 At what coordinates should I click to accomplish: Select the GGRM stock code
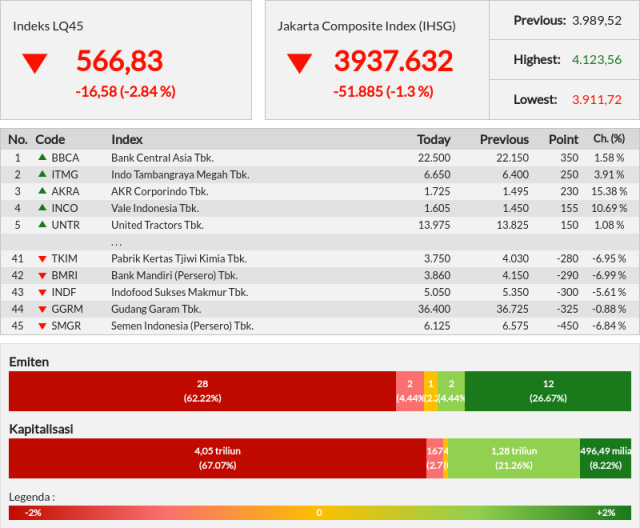[67, 309]
